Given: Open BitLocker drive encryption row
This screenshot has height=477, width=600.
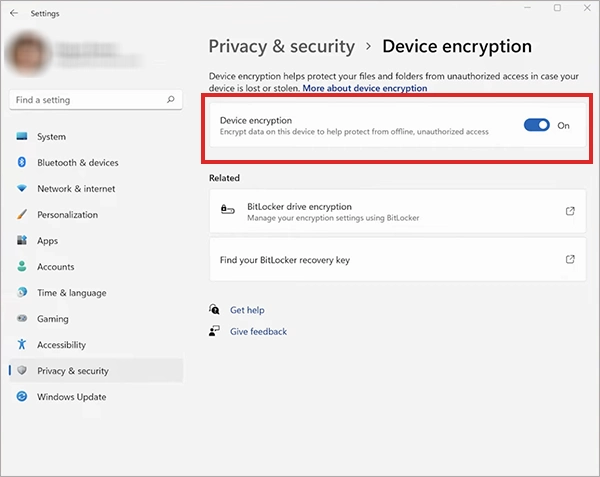Looking at the screenshot, I should [x=398, y=211].
